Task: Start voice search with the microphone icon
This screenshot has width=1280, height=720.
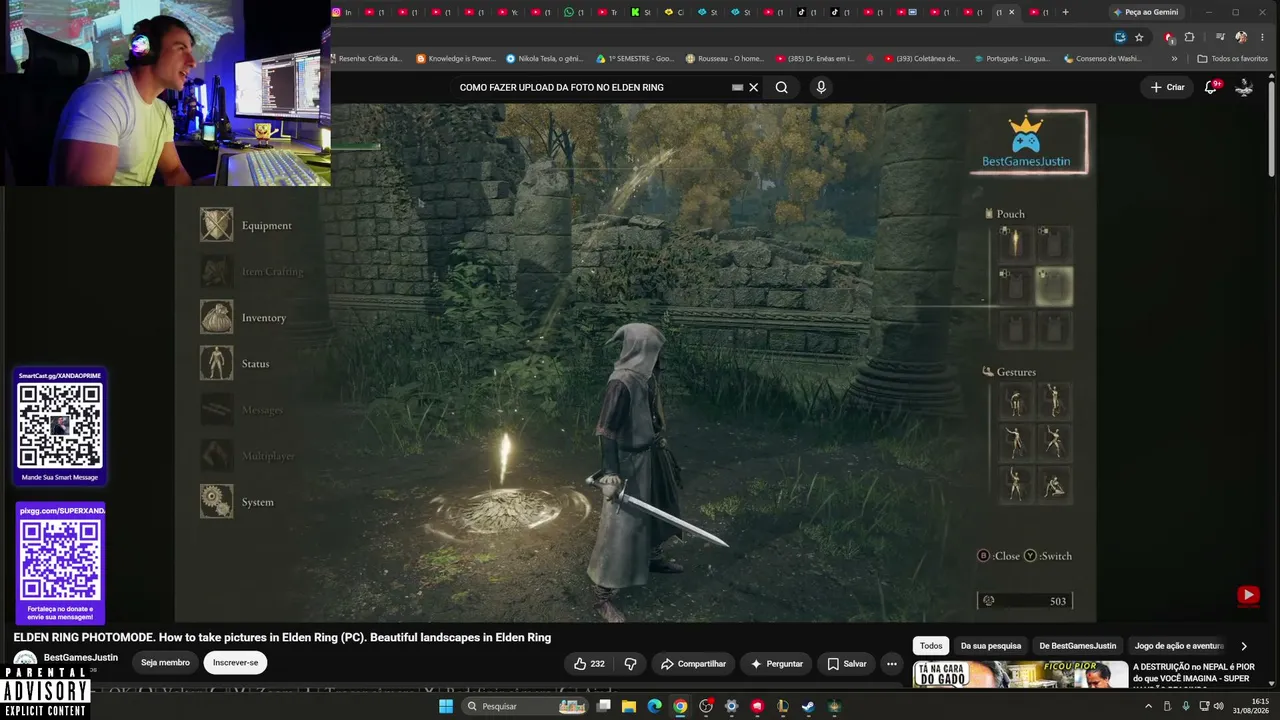Action: tap(821, 87)
